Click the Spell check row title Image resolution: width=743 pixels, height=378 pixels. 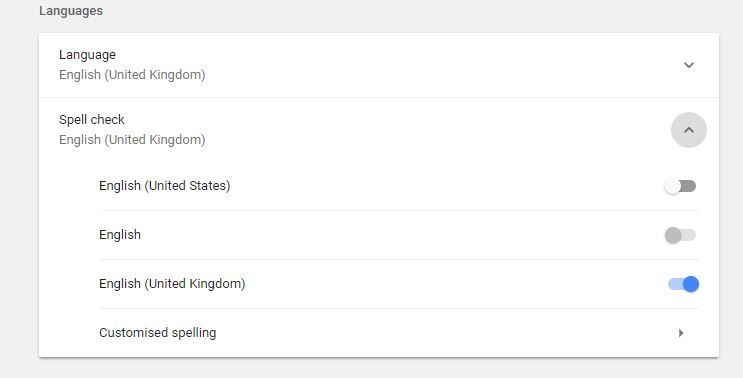point(92,119)
